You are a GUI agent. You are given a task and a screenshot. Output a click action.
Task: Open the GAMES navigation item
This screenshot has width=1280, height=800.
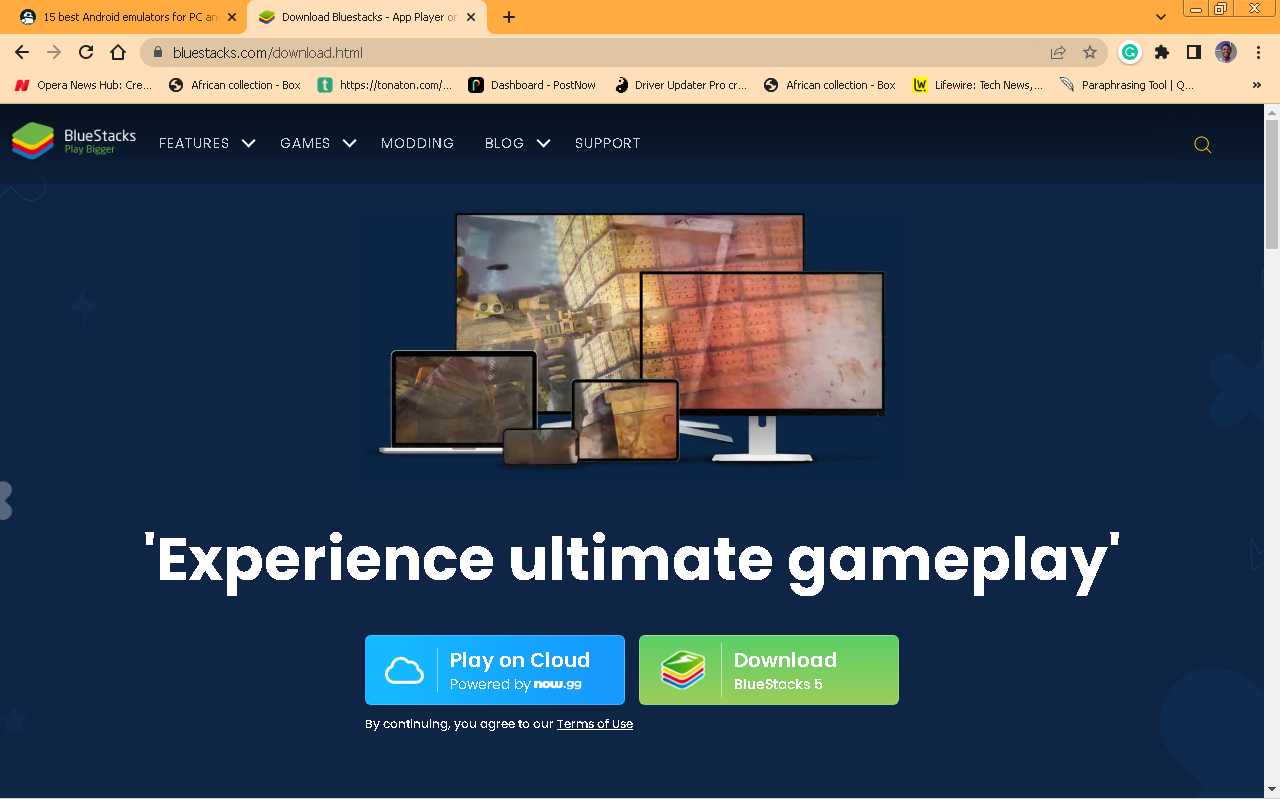click(305, 144)
